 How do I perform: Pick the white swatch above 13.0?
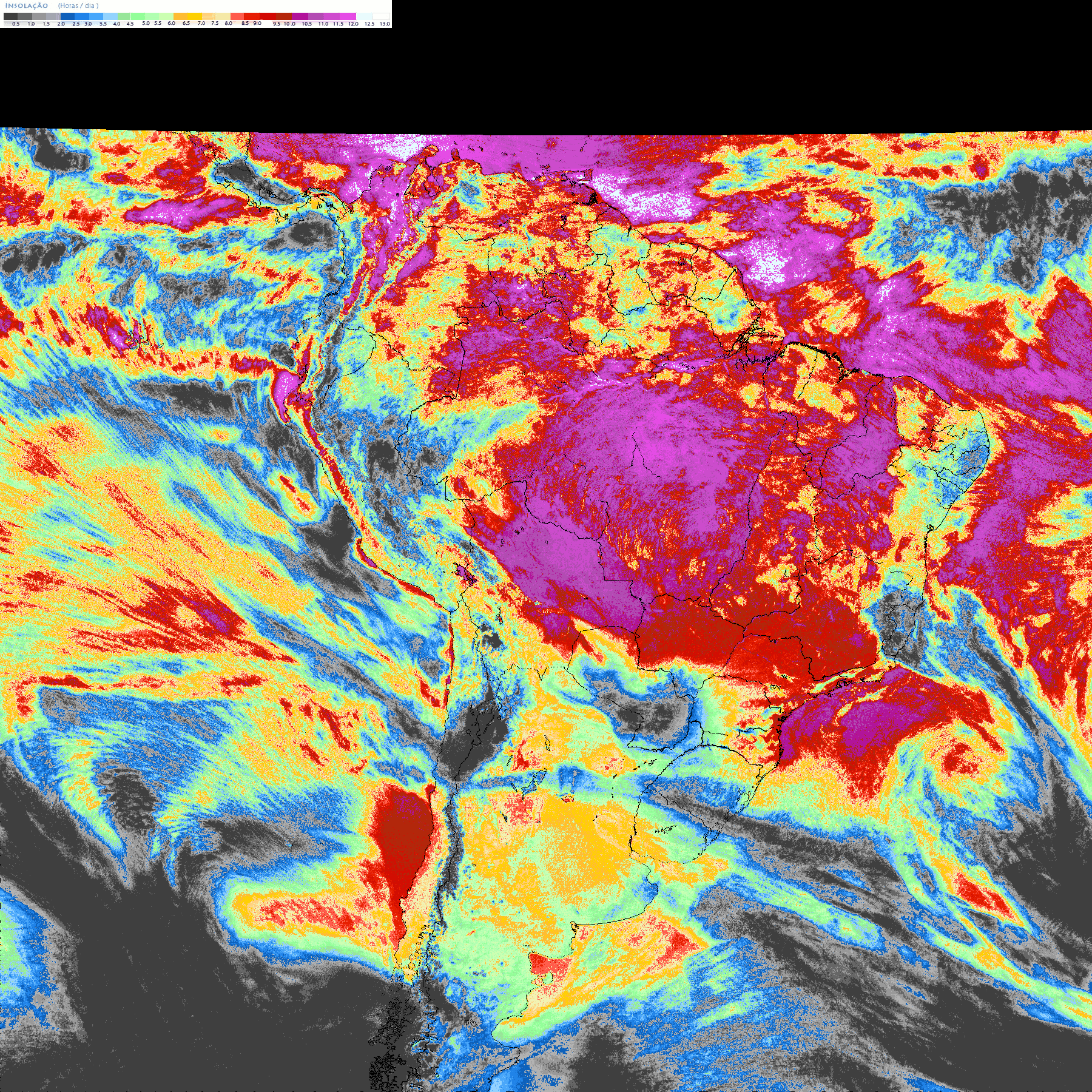381,16
